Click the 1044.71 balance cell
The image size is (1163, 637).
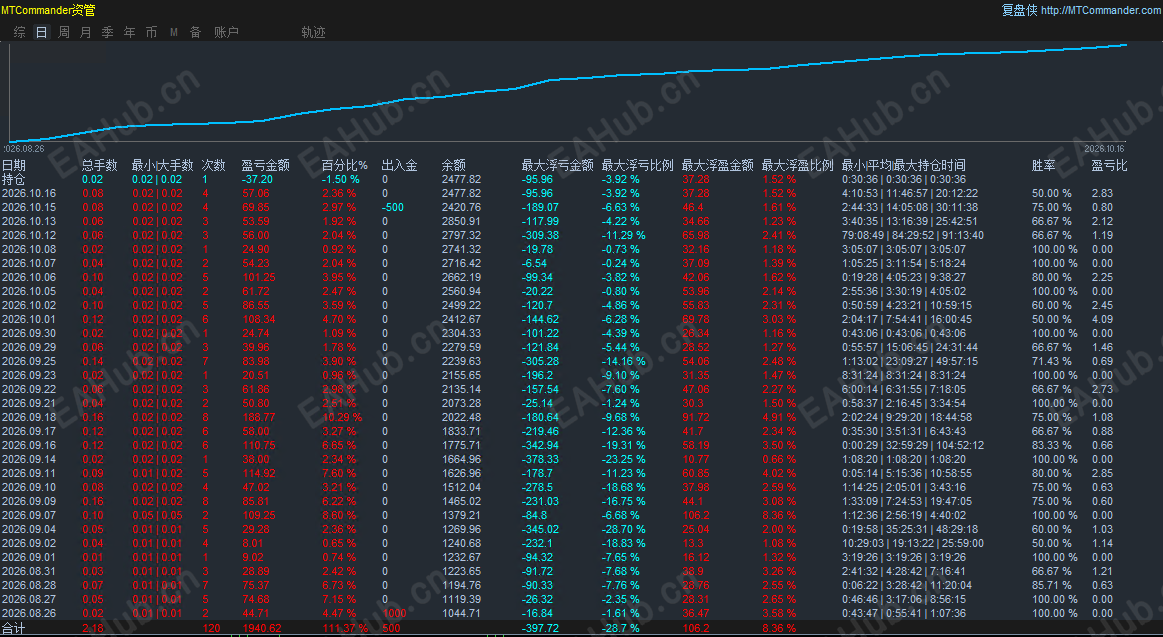click(461, 613)
